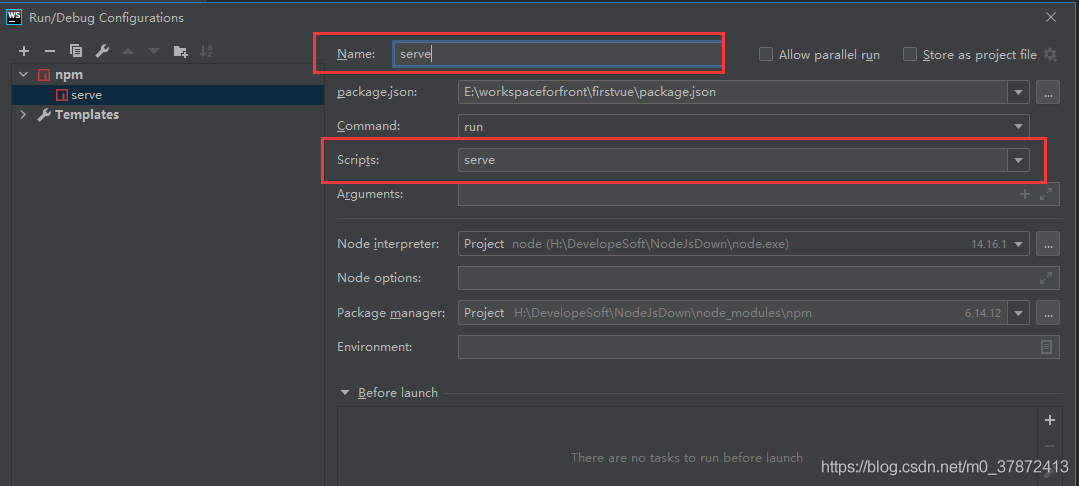Collapse the Before launch section
The image size is (1079, 486).
[x=345, y=393]
